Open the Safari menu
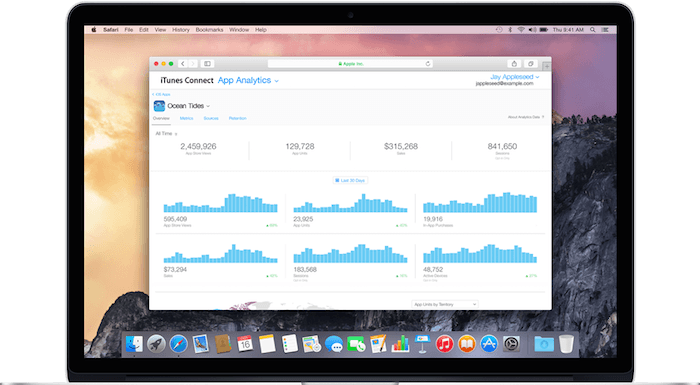This screenshot has height=385, width=700. tap(111, 30)
